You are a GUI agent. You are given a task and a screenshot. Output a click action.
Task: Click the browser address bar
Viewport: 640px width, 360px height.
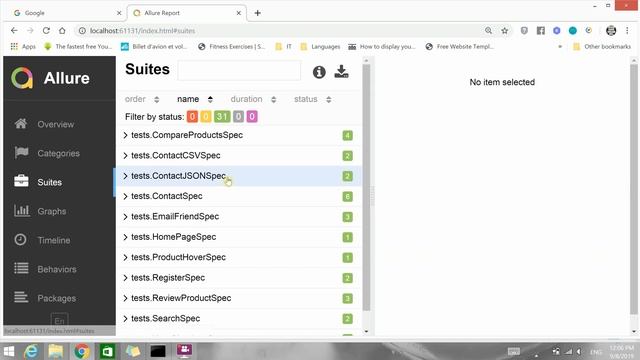(x=282, y=31)
